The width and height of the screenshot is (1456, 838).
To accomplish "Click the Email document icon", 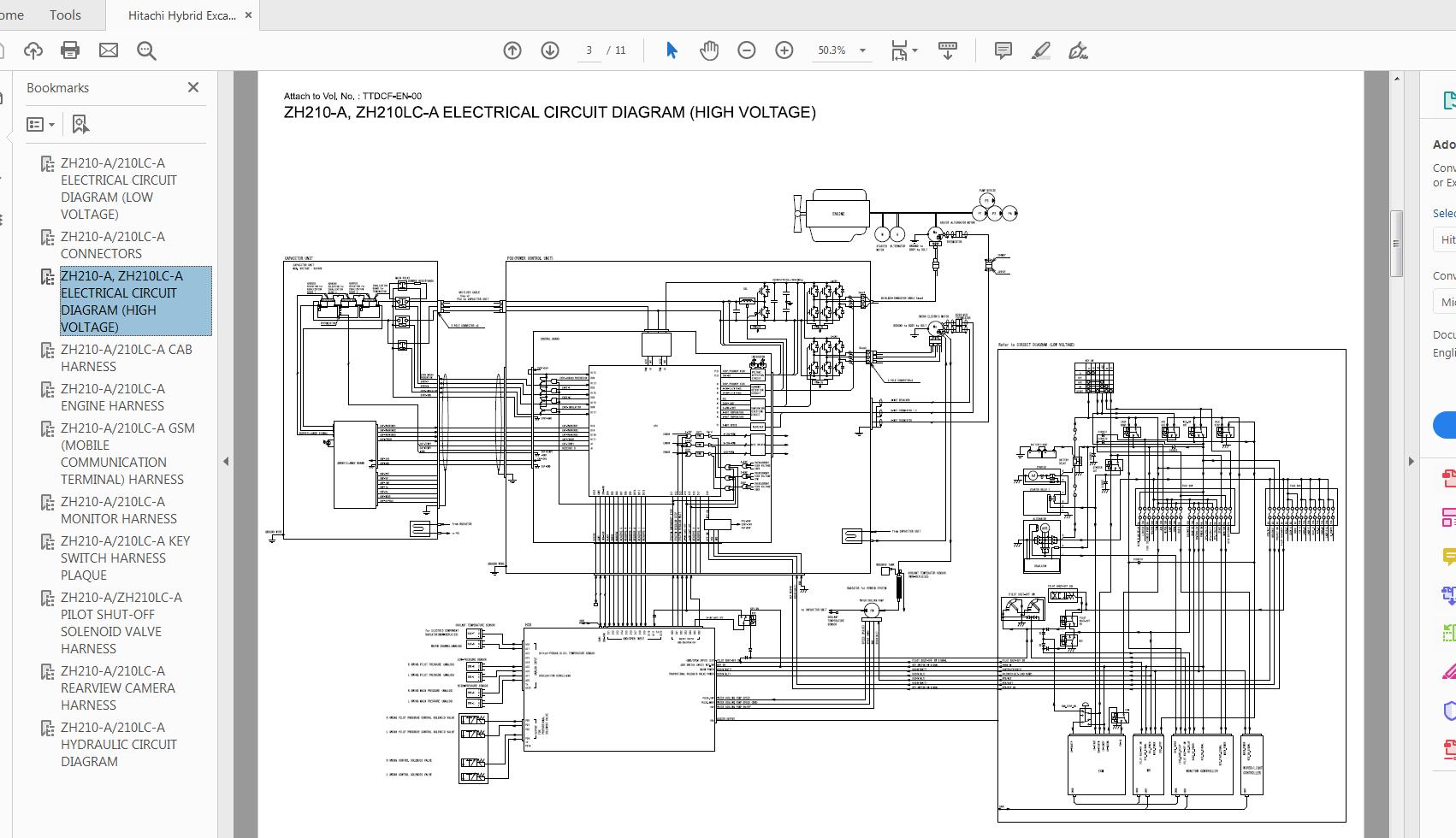I will [108, 50].
